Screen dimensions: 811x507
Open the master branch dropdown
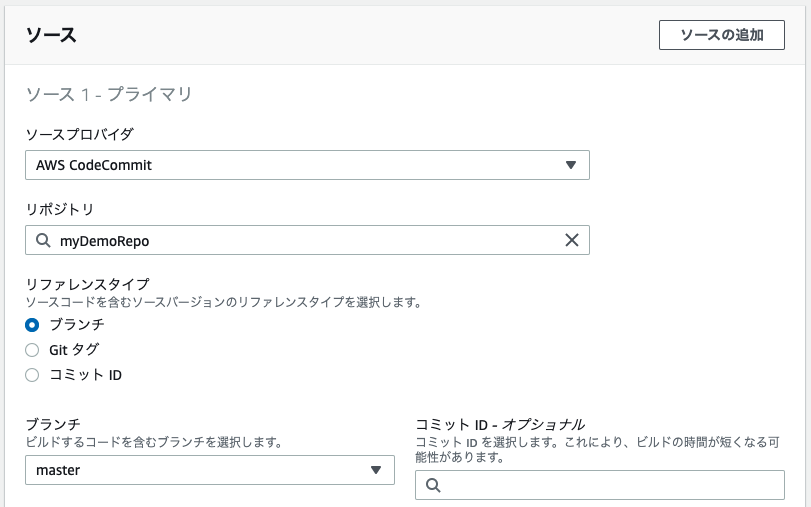click(210, 470)
